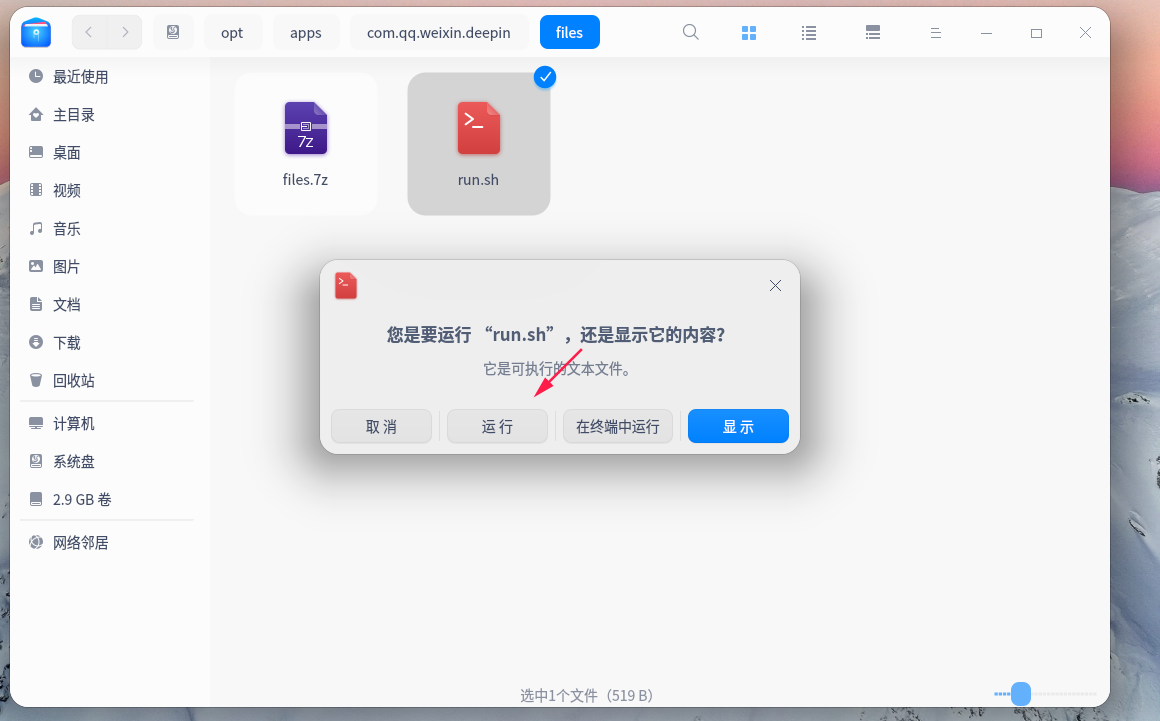Click the 运行 button in dialog
The image size is (1160, 721).
click(x=497, y=427)
